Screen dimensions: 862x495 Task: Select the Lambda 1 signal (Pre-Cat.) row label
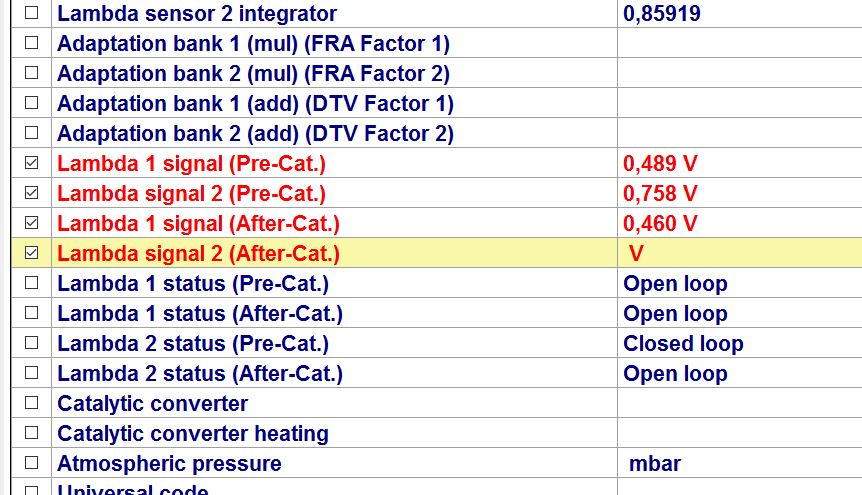tap(191, 163)
